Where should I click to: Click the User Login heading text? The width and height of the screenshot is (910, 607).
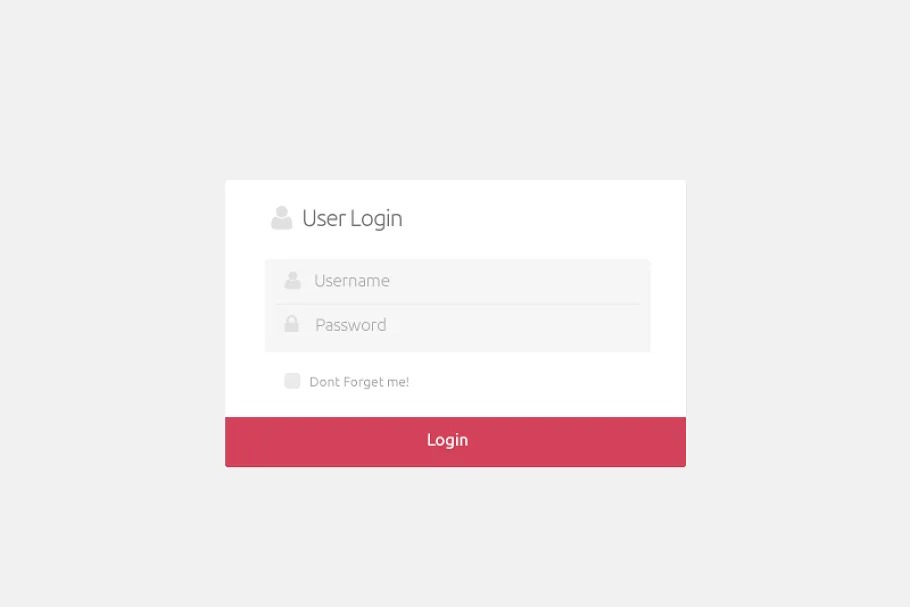(x=352, y=218)
